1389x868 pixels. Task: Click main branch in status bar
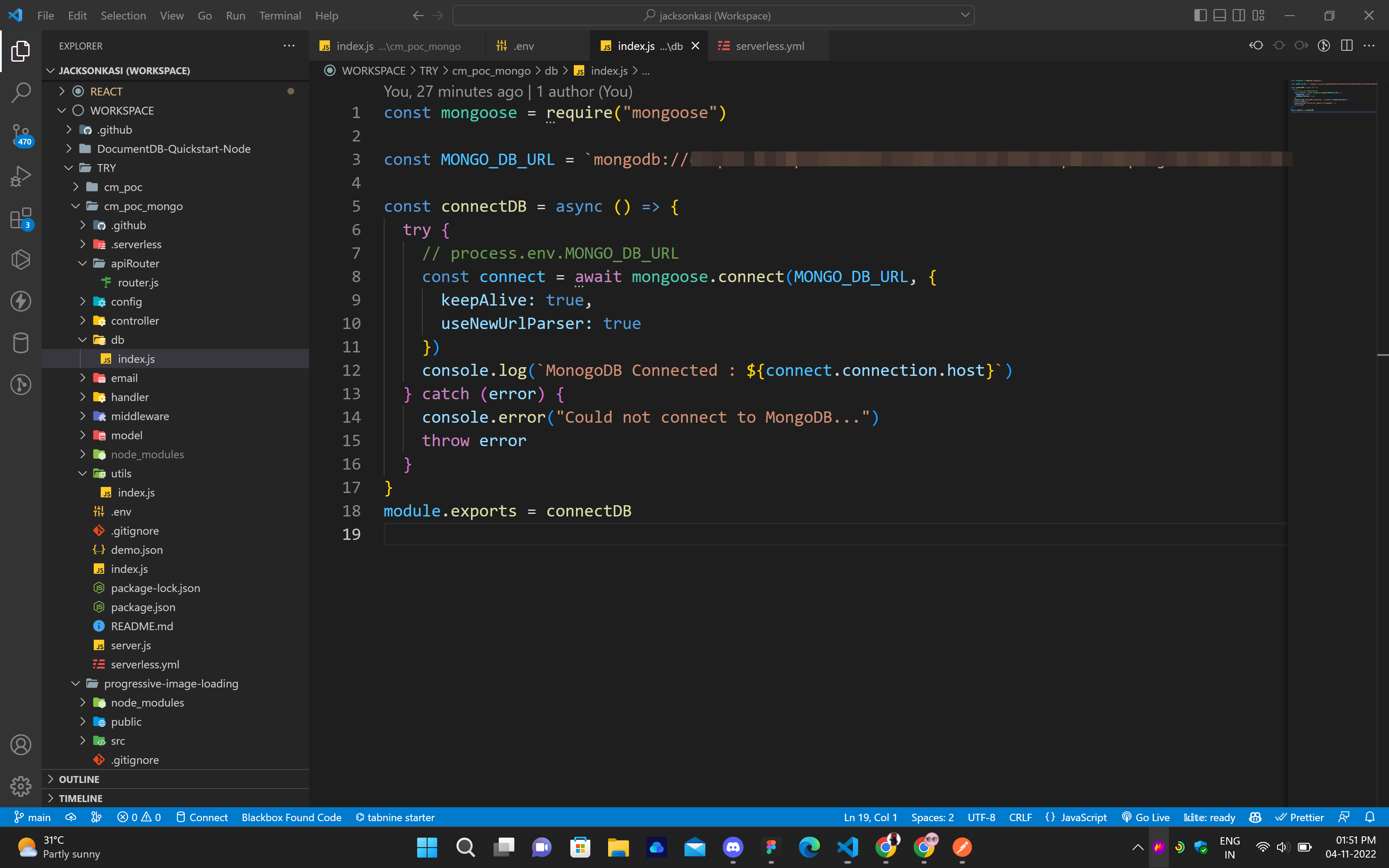33,817
